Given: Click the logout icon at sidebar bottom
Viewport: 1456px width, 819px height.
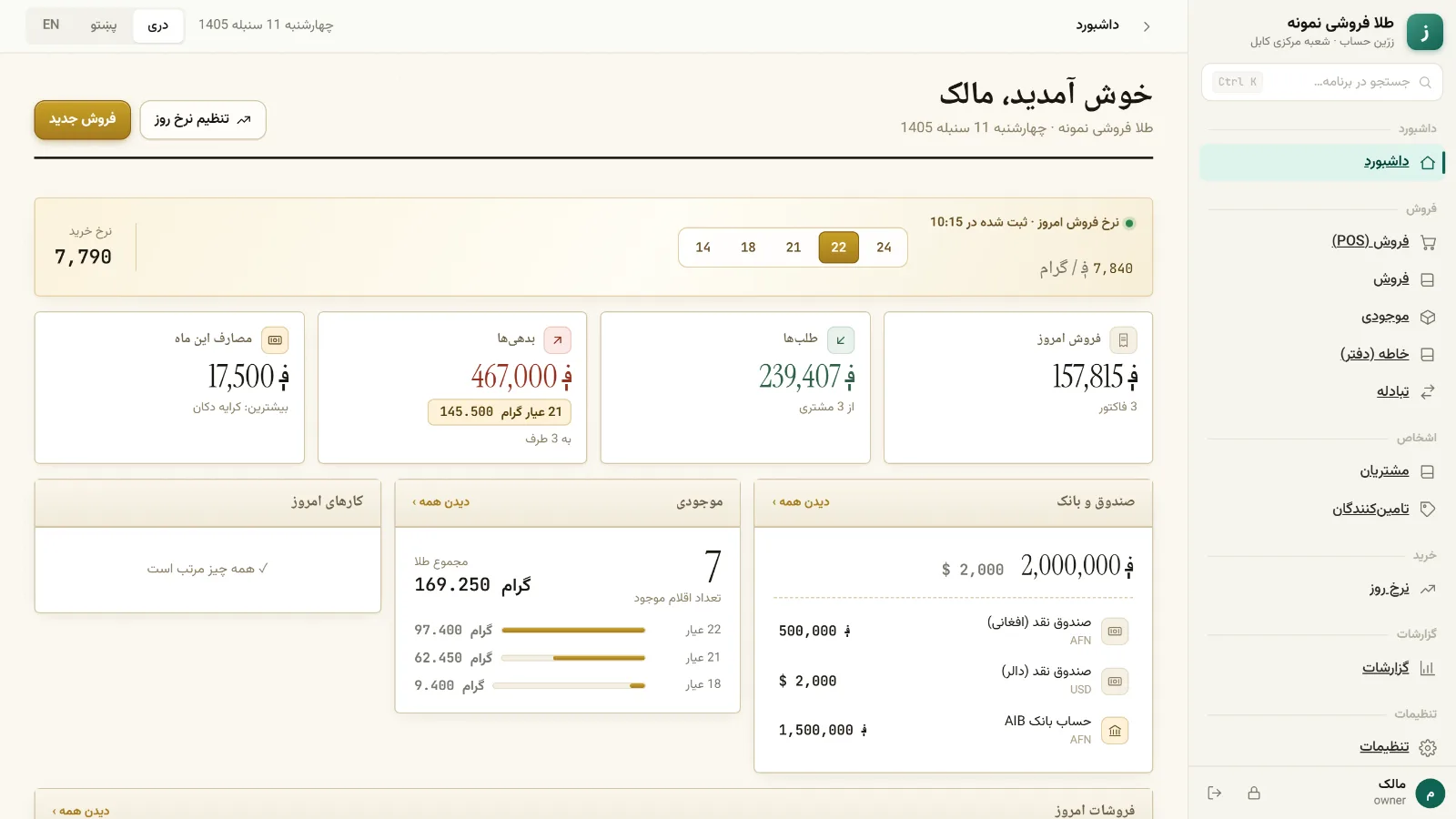Looking at the screenshot, I should click(x=1215, y=793).
